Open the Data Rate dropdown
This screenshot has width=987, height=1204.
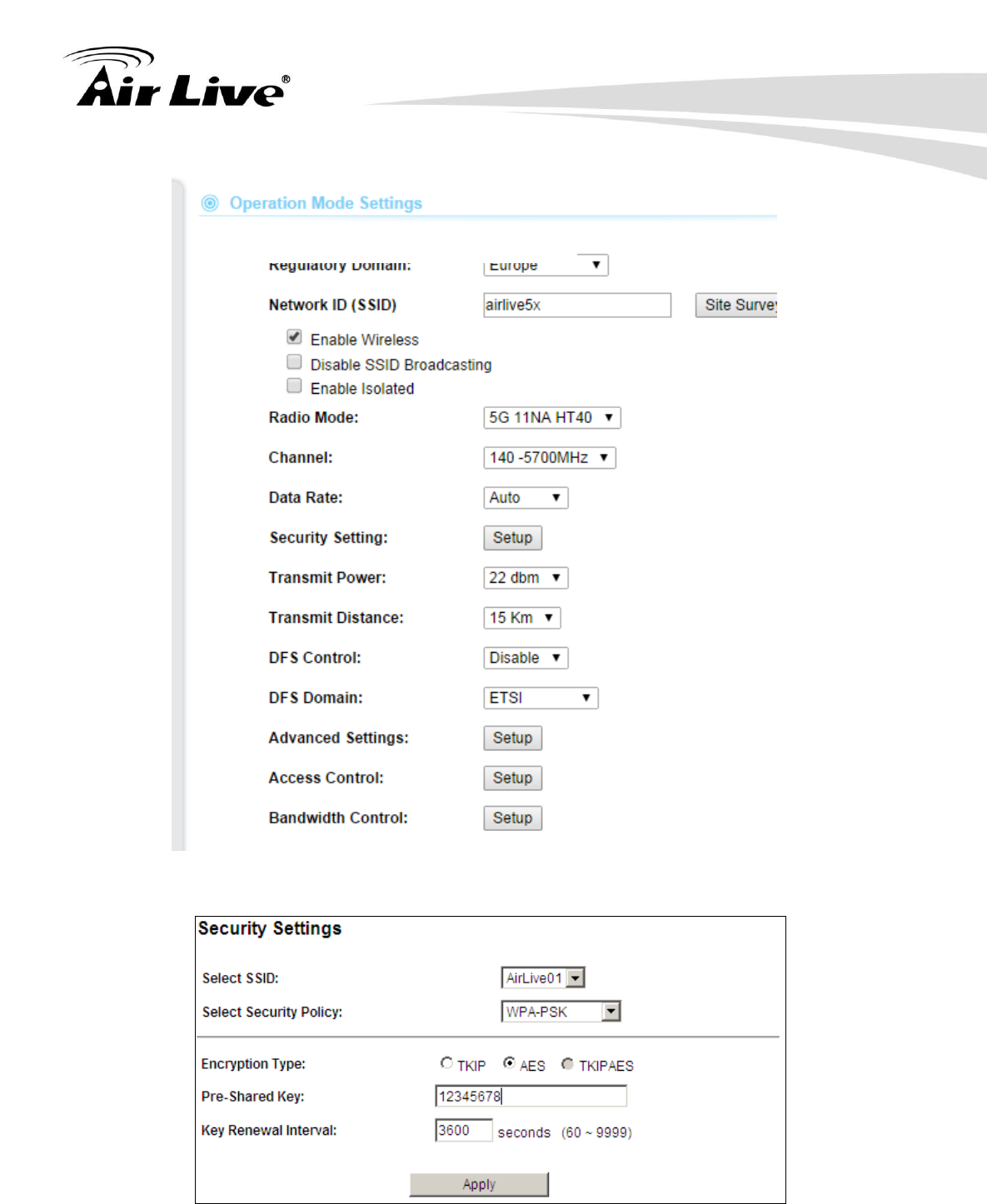click(526, 498)
